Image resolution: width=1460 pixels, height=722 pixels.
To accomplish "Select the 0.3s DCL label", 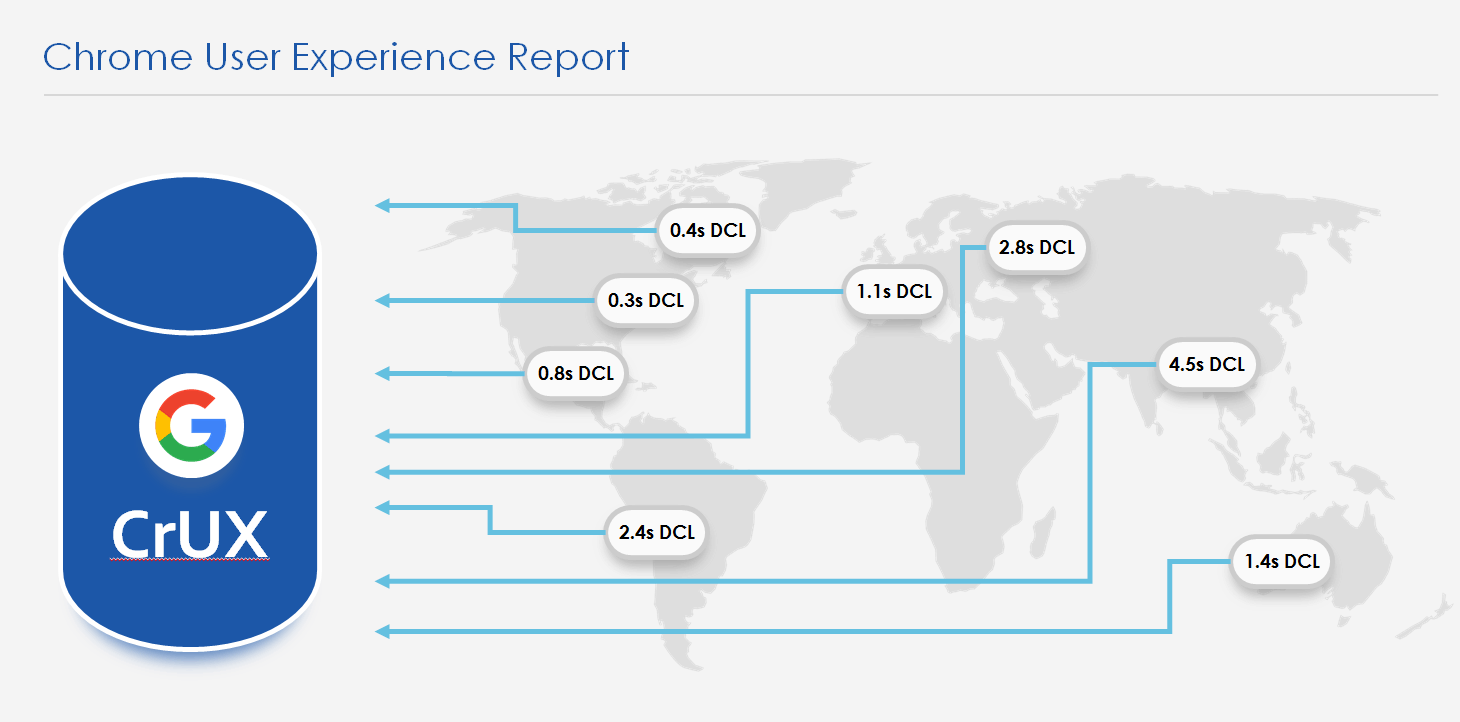I will coord(646,300).
